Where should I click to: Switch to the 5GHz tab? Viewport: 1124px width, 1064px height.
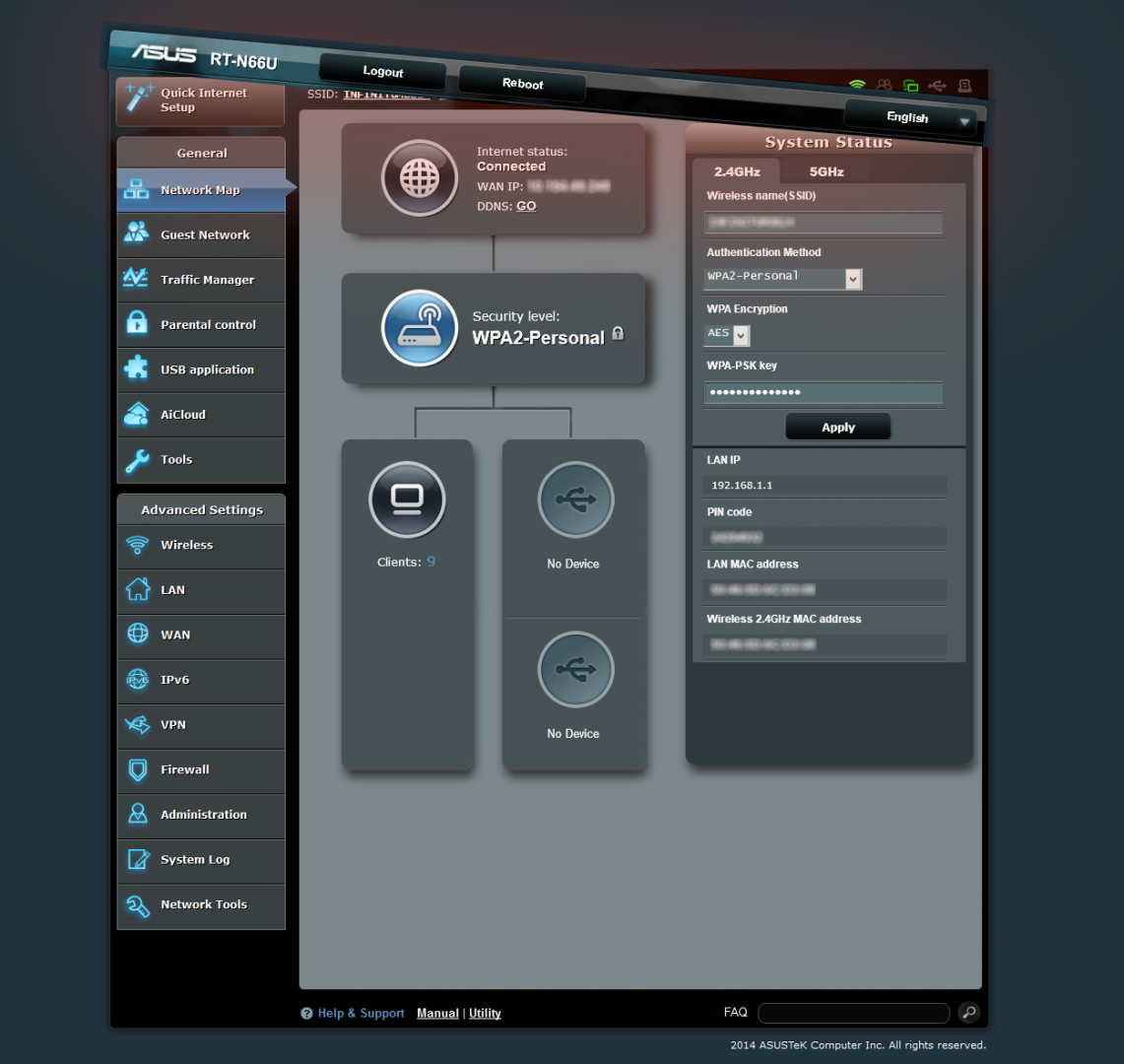point(826,171)
